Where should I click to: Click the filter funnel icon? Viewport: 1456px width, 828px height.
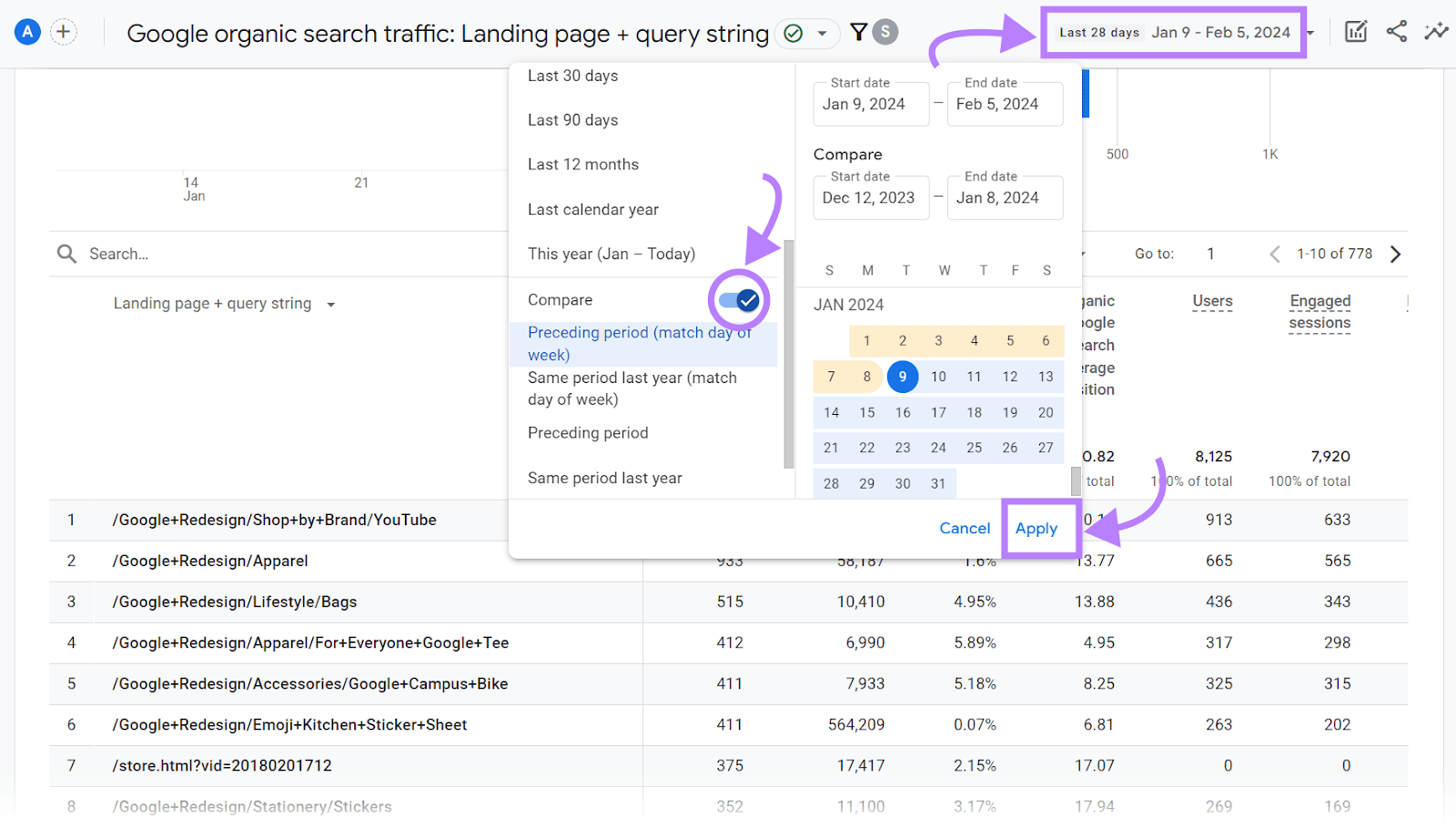(858, 33)
